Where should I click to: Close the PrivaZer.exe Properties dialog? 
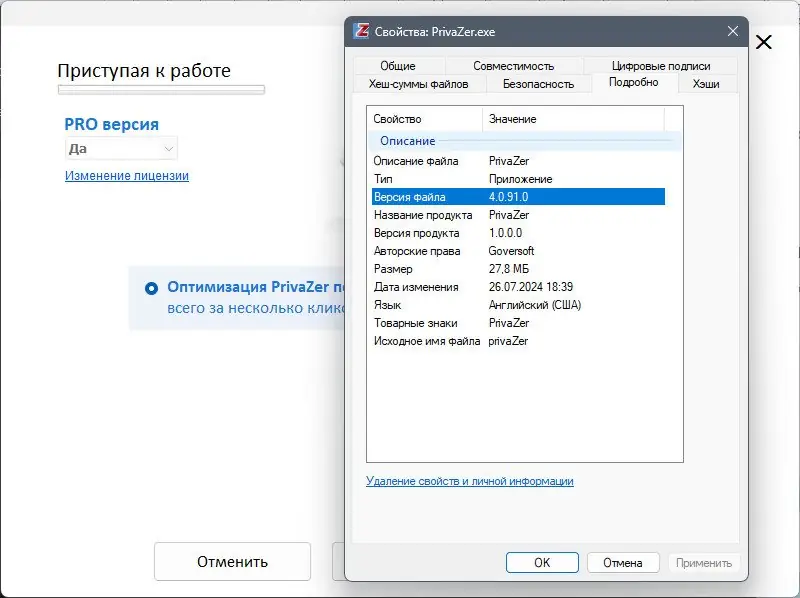(x=733, y=31)
